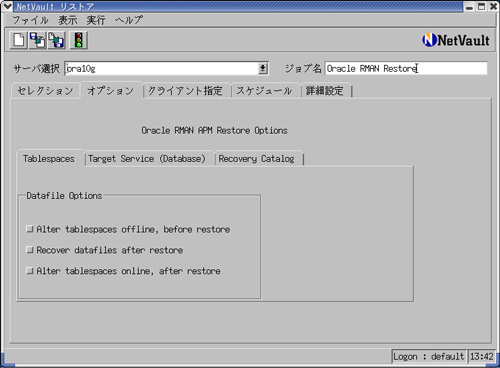Open the ファイル menu
The image size is (500, 368).
coord(30,20)
